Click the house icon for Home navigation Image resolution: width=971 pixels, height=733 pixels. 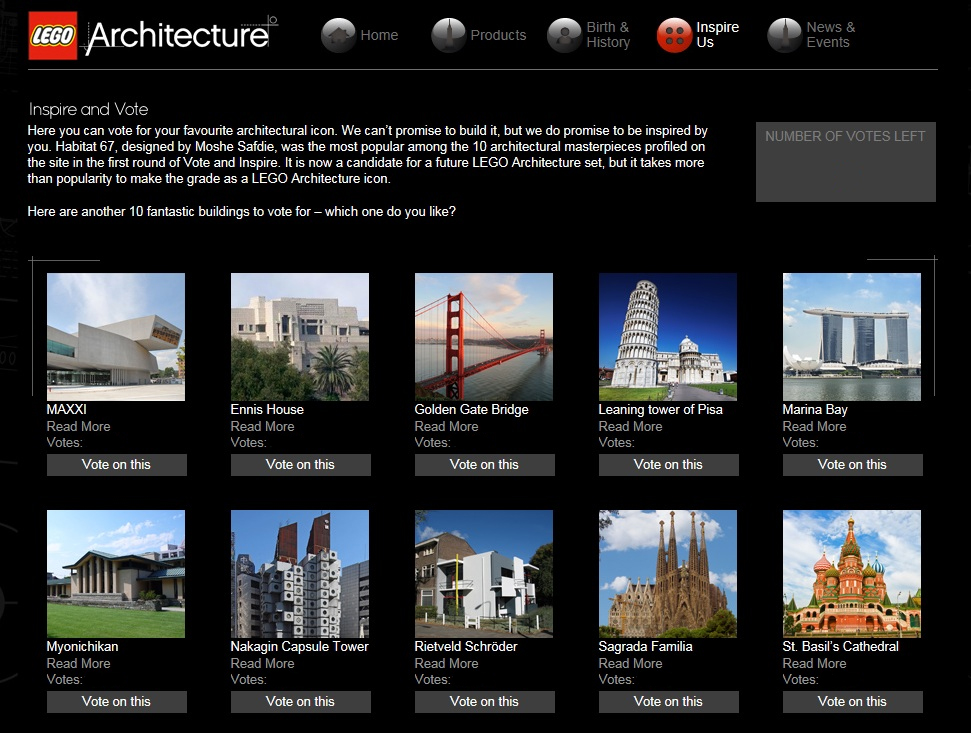337,35
